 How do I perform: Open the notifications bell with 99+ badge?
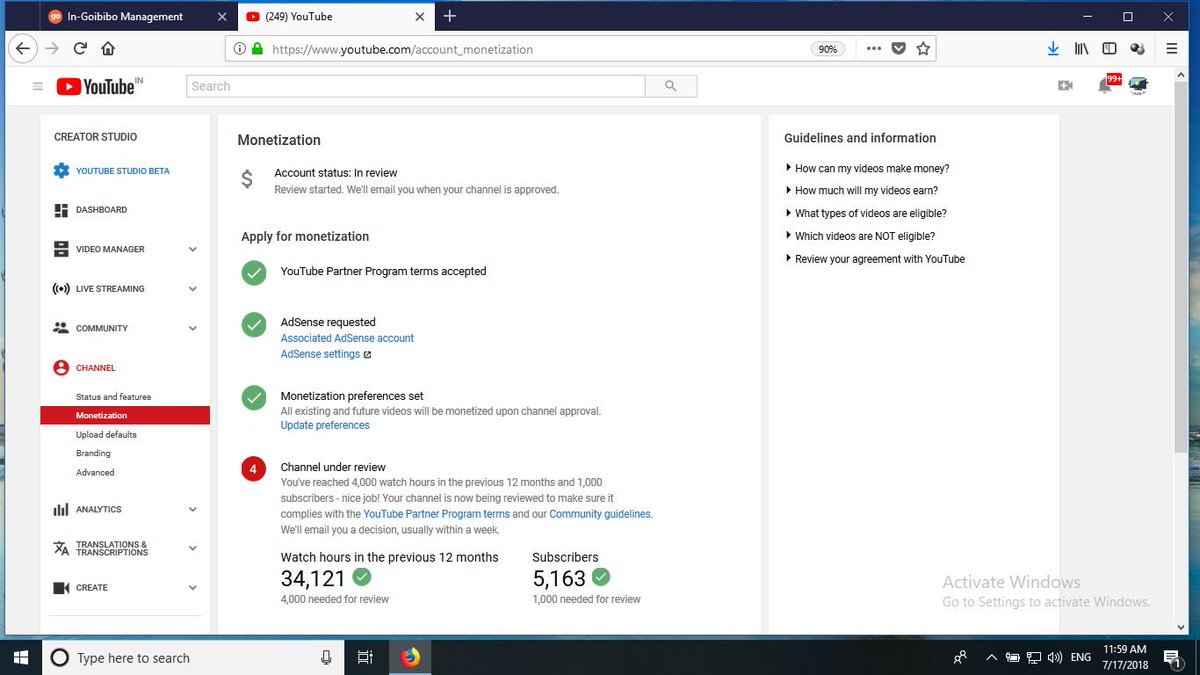coord(1105,86)
